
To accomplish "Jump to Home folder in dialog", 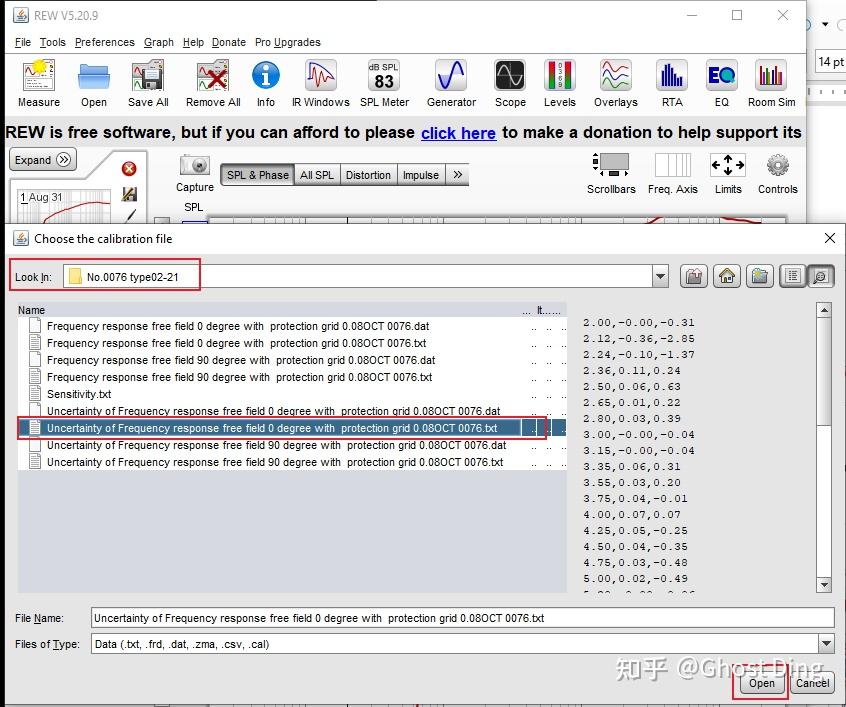I will (727, 277).
